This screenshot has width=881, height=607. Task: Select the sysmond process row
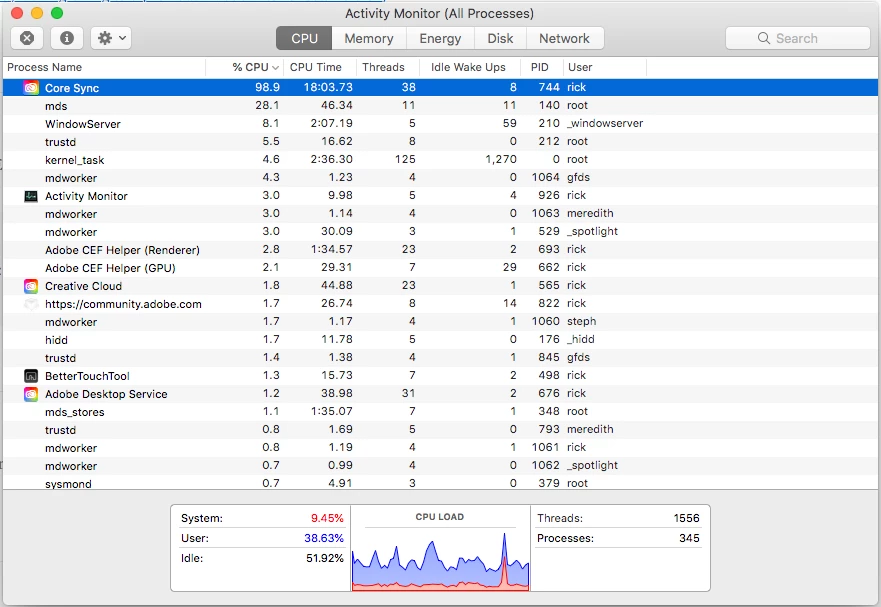[x=440, y=482]
